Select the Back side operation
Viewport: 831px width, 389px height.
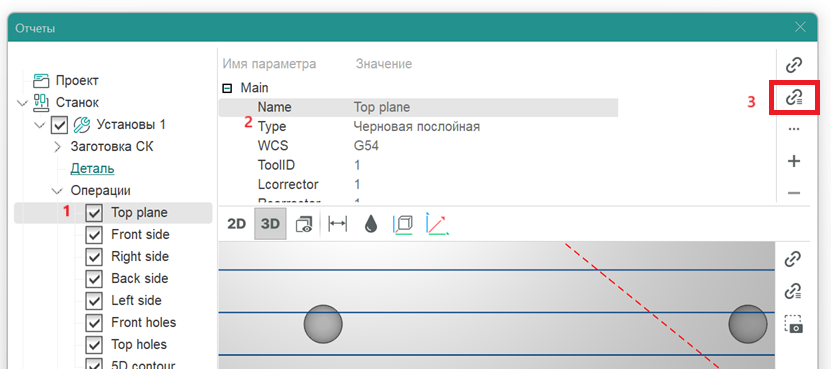click(x=139, y=279)
